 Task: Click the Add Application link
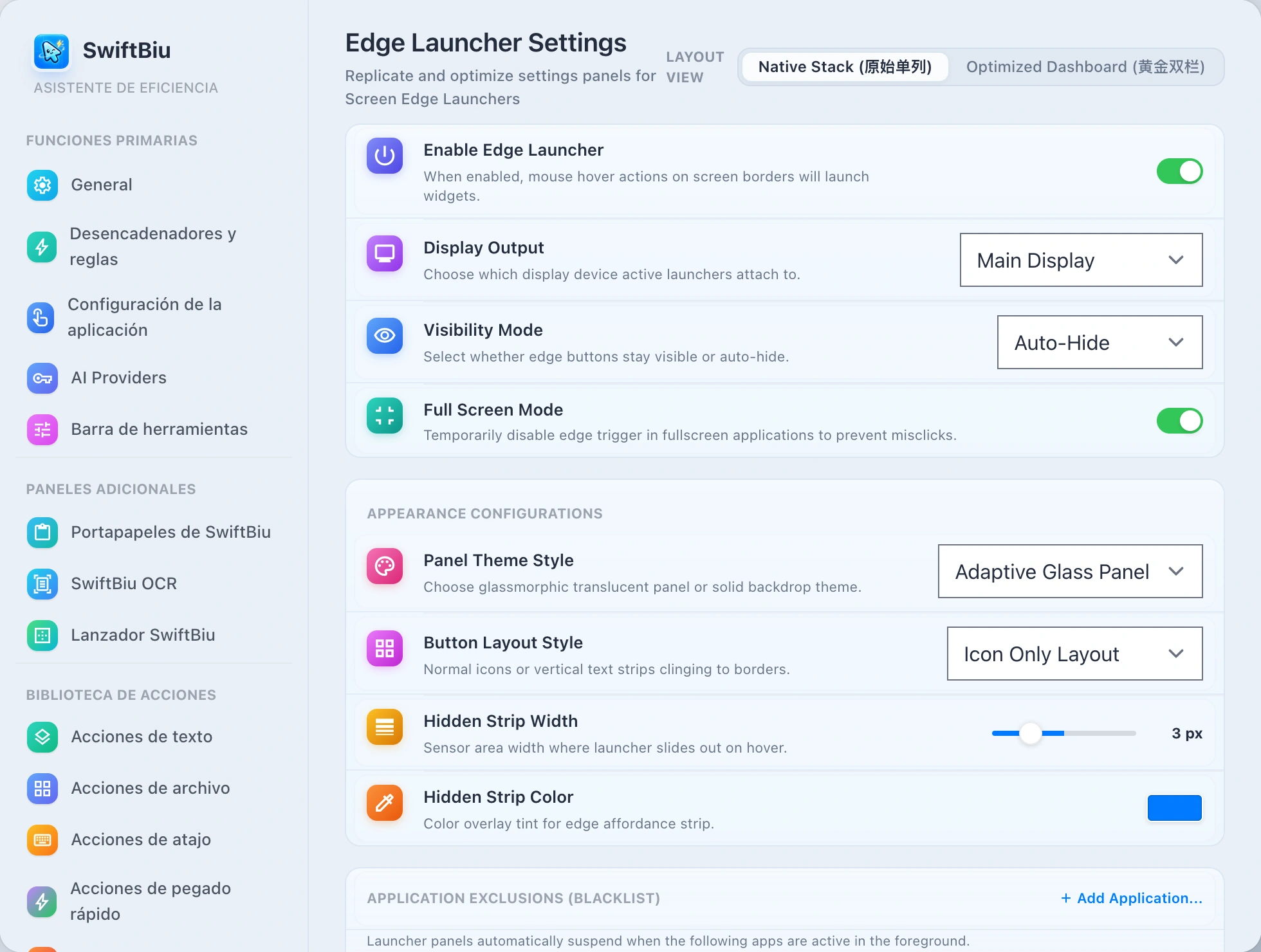click(x=1131, y=898)
